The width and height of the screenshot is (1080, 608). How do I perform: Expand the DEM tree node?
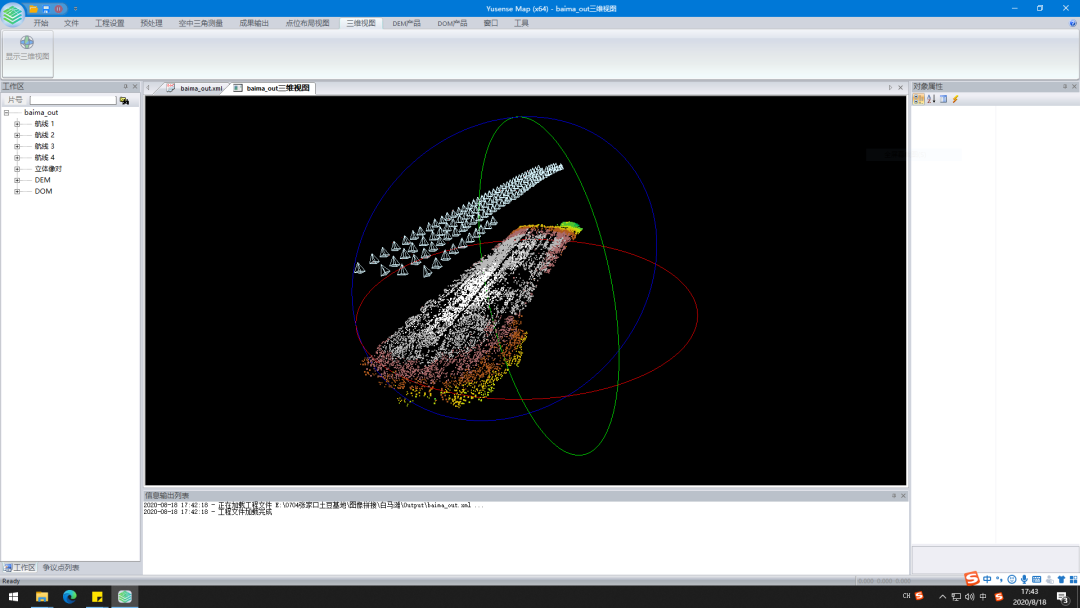click(17, 180)
